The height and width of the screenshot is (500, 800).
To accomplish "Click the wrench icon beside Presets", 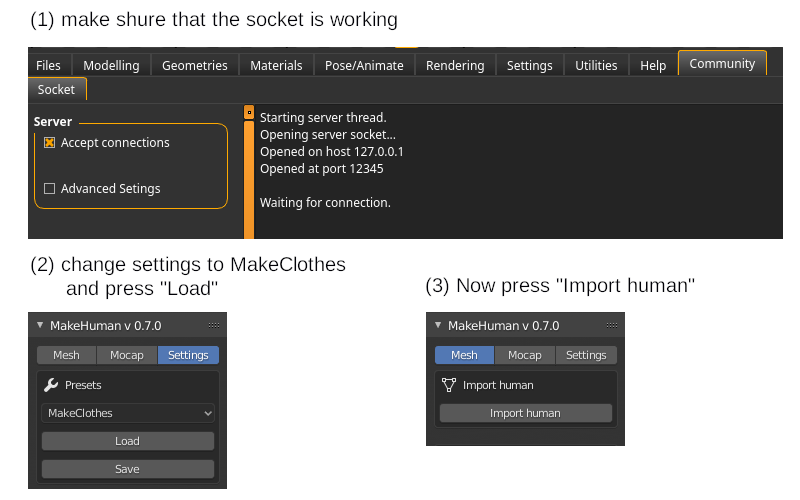I will tap(51, 385).
